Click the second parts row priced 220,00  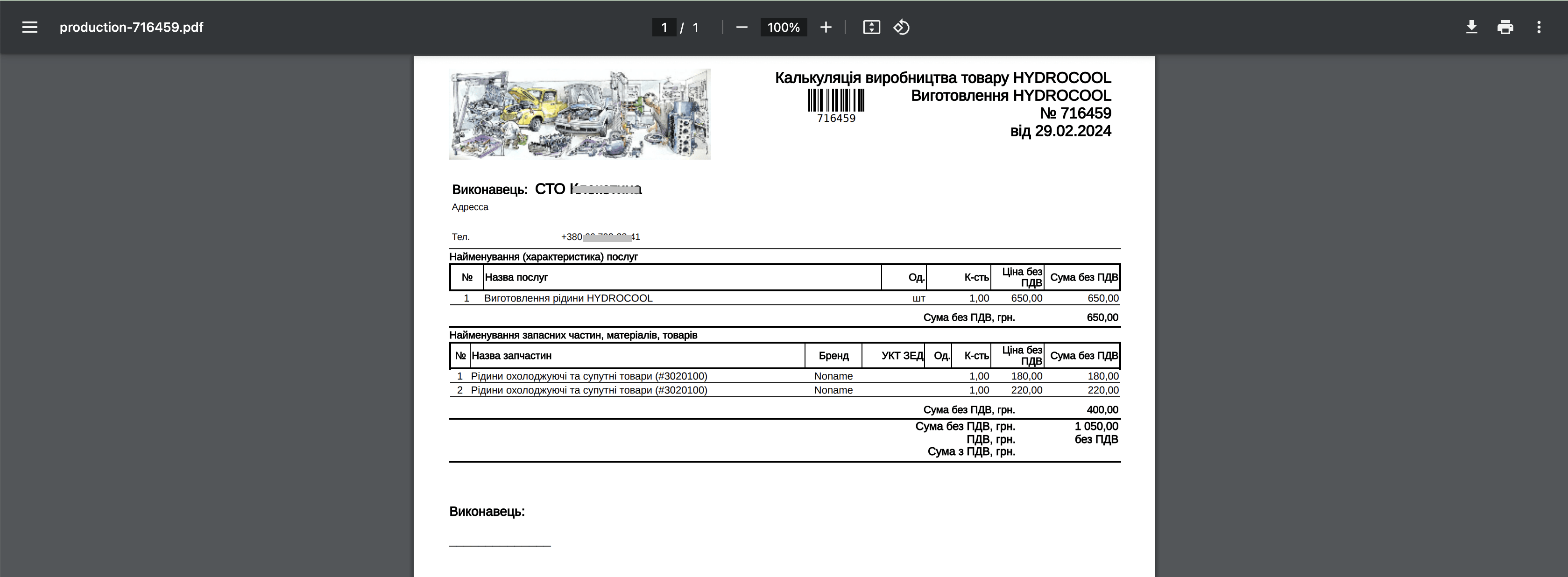589,390
